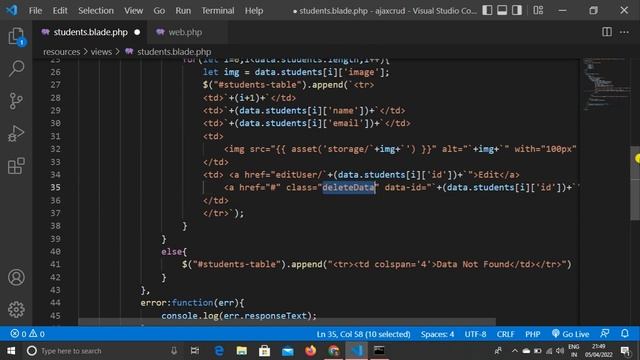Click line number 40 in gutter

tap(56, 251)
